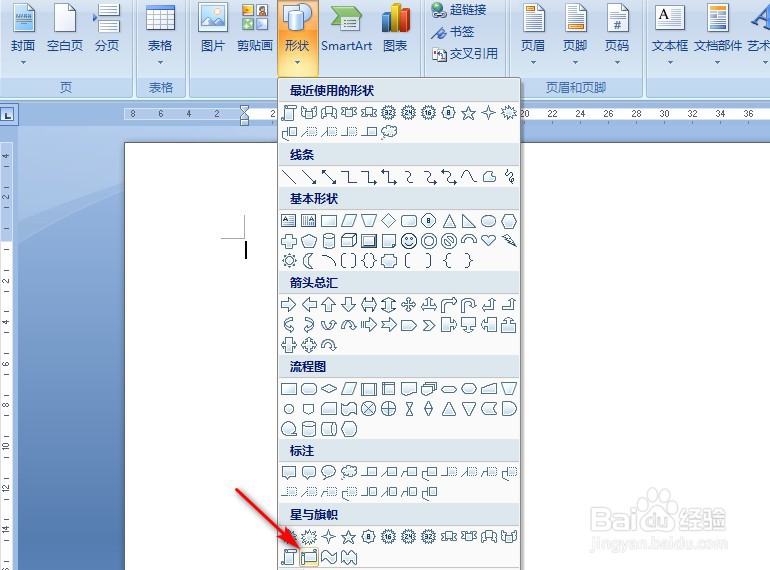Pick cloud callout from recently used shapes
This screenshot has height=570, width=770.
point(388,132)
